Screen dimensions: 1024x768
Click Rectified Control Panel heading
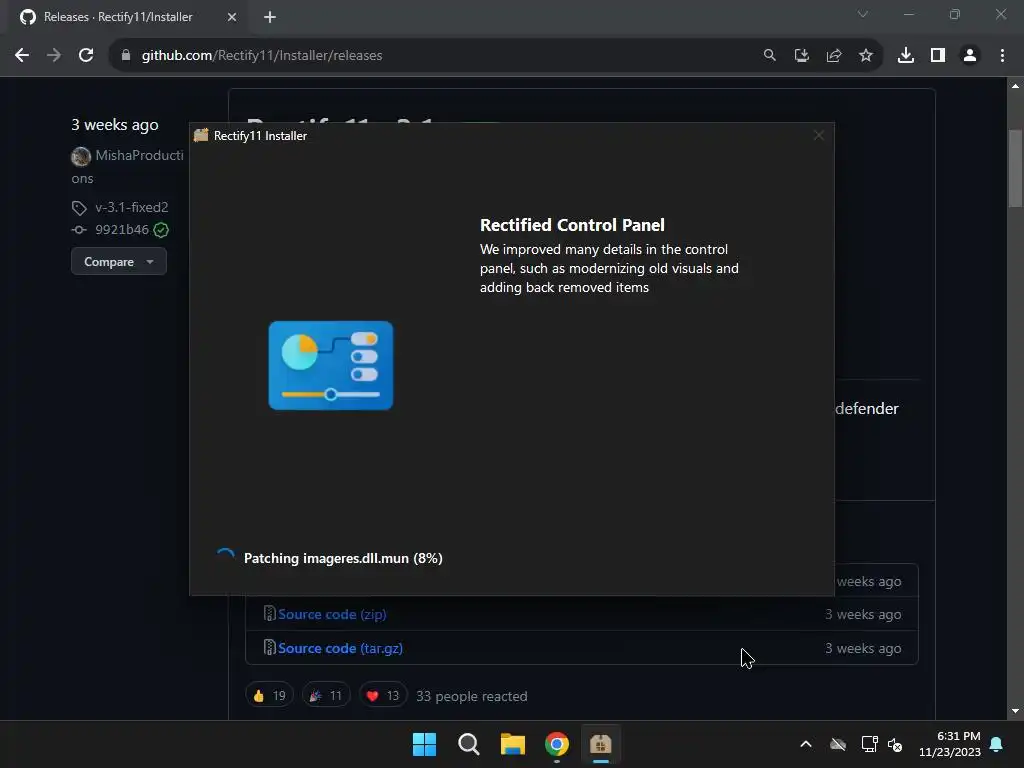click(x=572, y=225)
